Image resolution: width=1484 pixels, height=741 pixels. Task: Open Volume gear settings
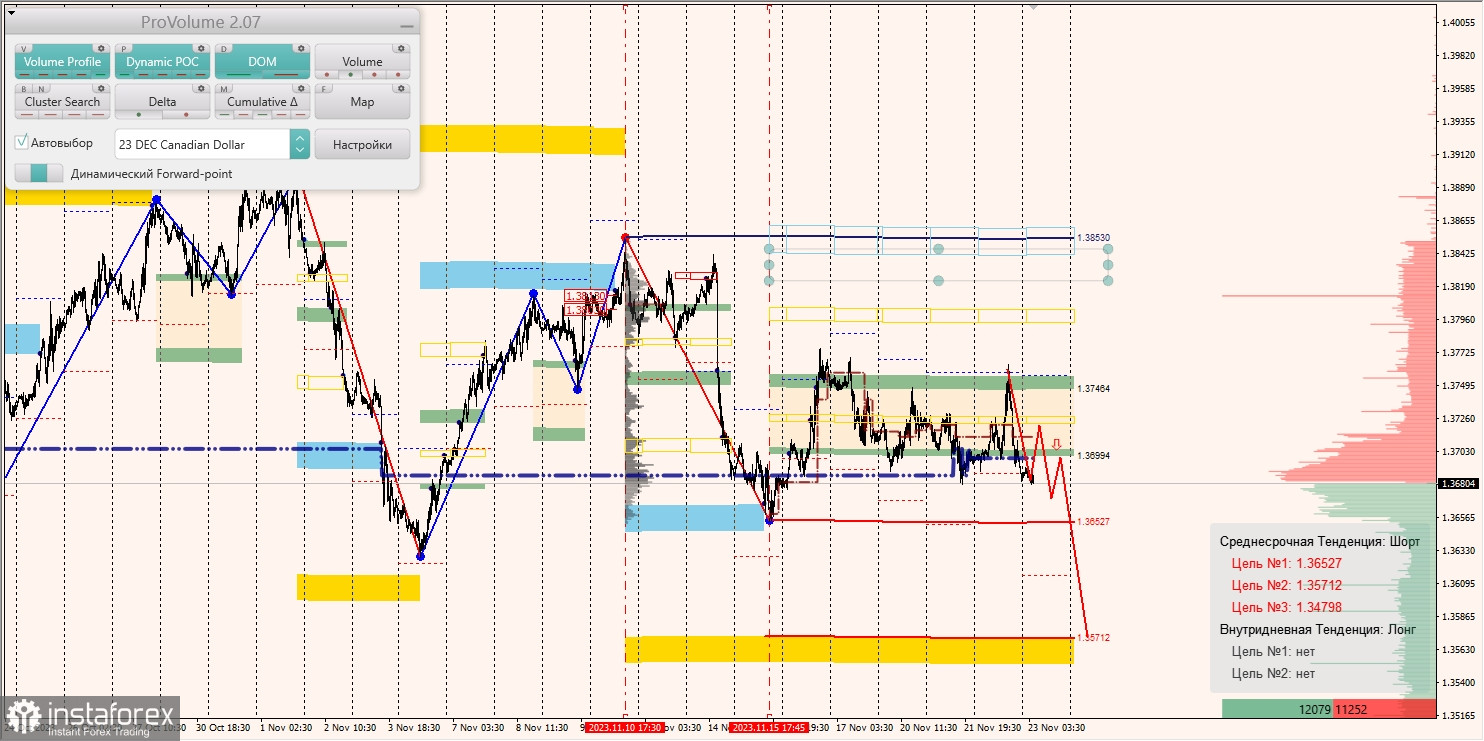pos(401,48)
